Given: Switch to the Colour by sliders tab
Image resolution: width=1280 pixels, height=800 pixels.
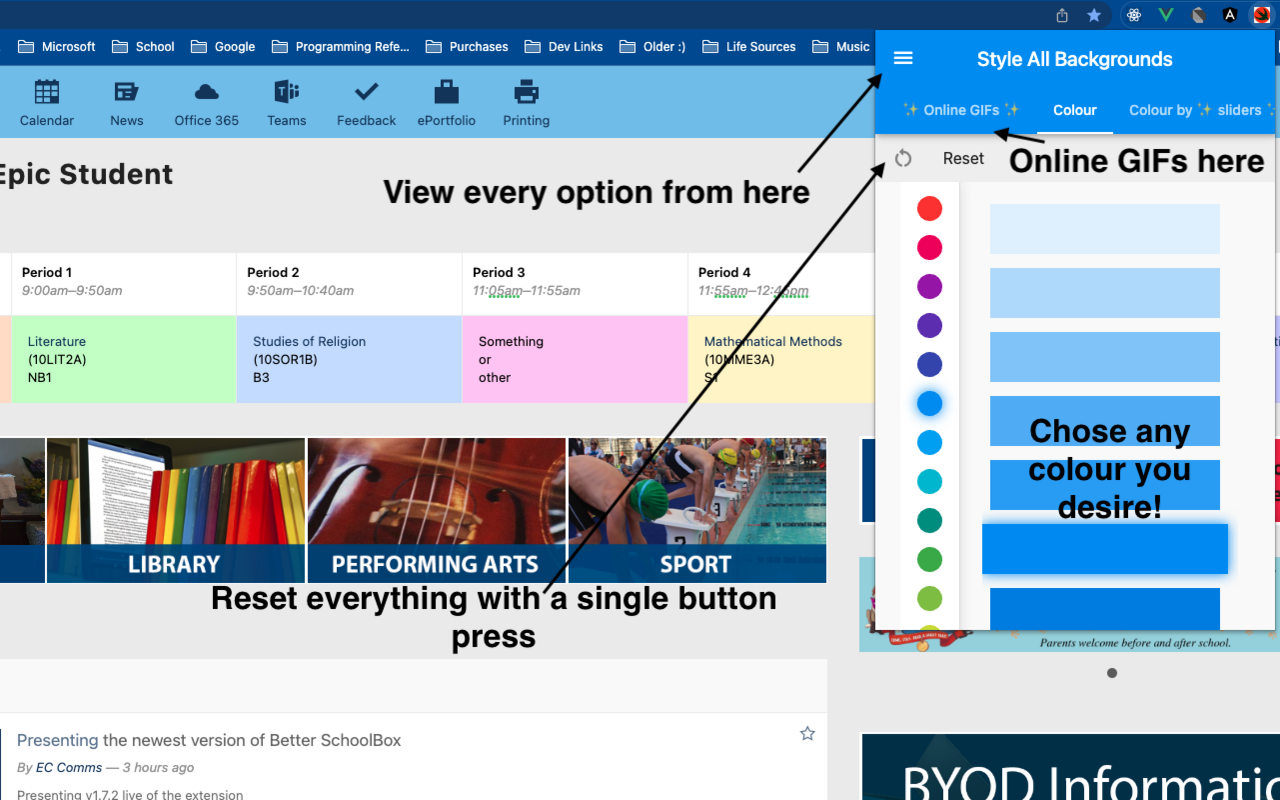Looking at the screenshot, I should (1200, 110).
